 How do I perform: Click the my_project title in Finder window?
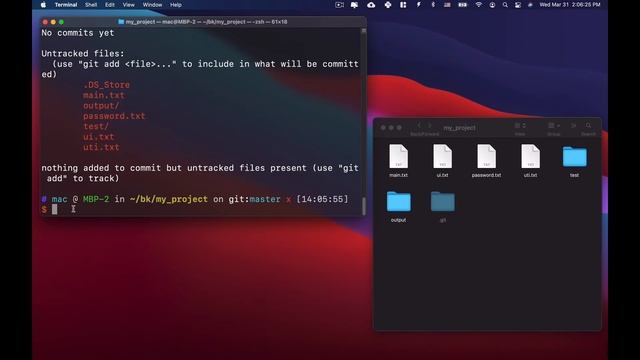(459, 128)
